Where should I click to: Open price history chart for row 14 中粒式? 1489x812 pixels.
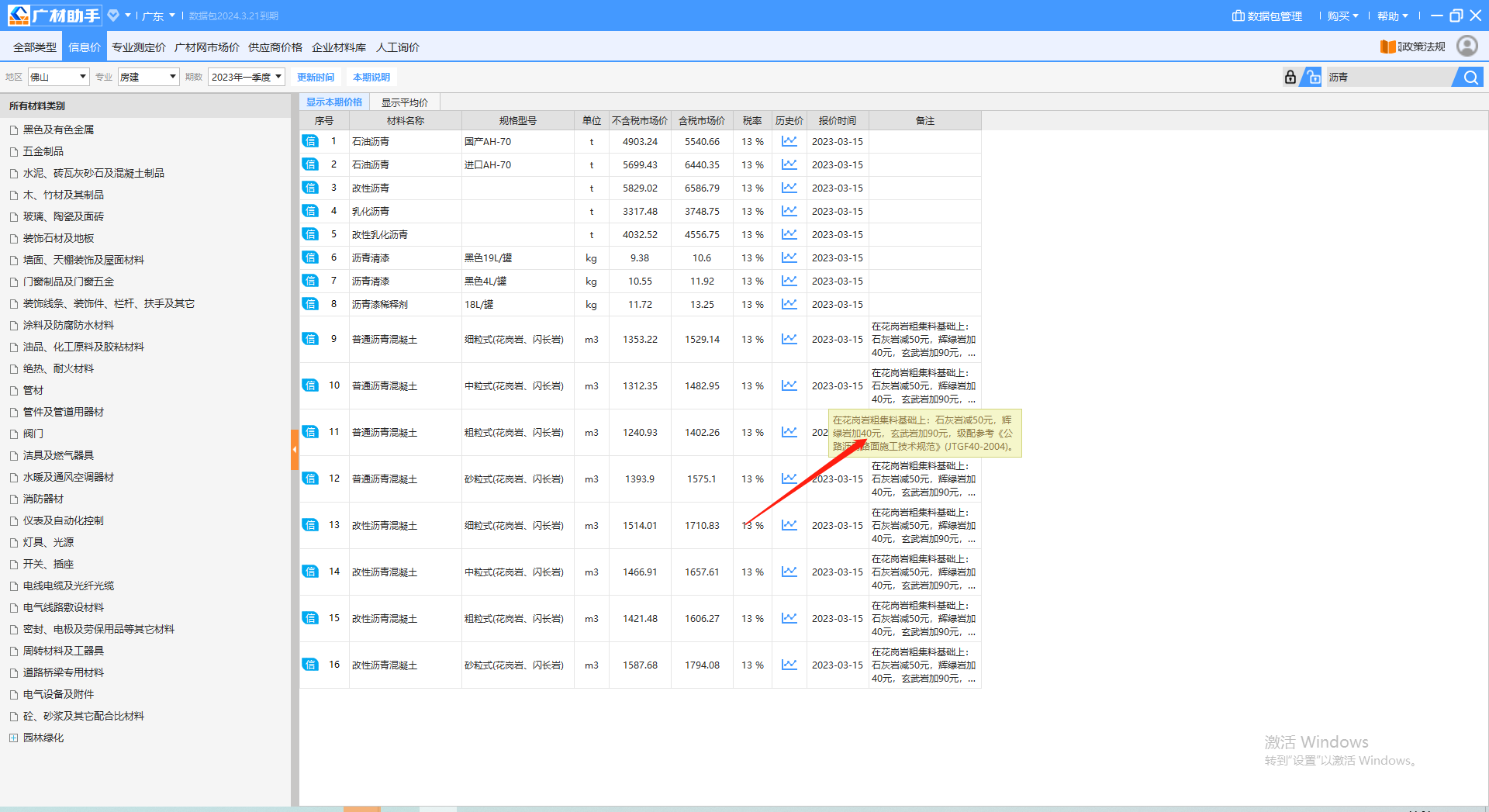789,572
